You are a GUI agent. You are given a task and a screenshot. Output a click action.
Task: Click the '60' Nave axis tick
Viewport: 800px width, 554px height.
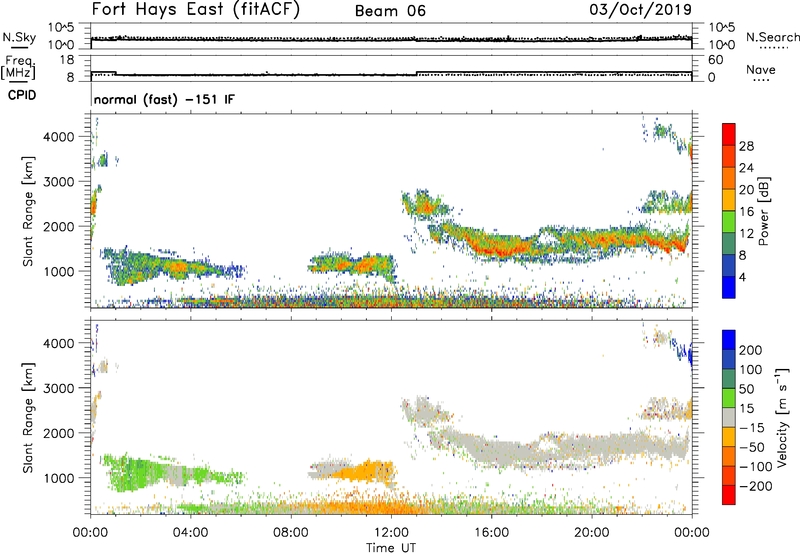coord(716,60)
